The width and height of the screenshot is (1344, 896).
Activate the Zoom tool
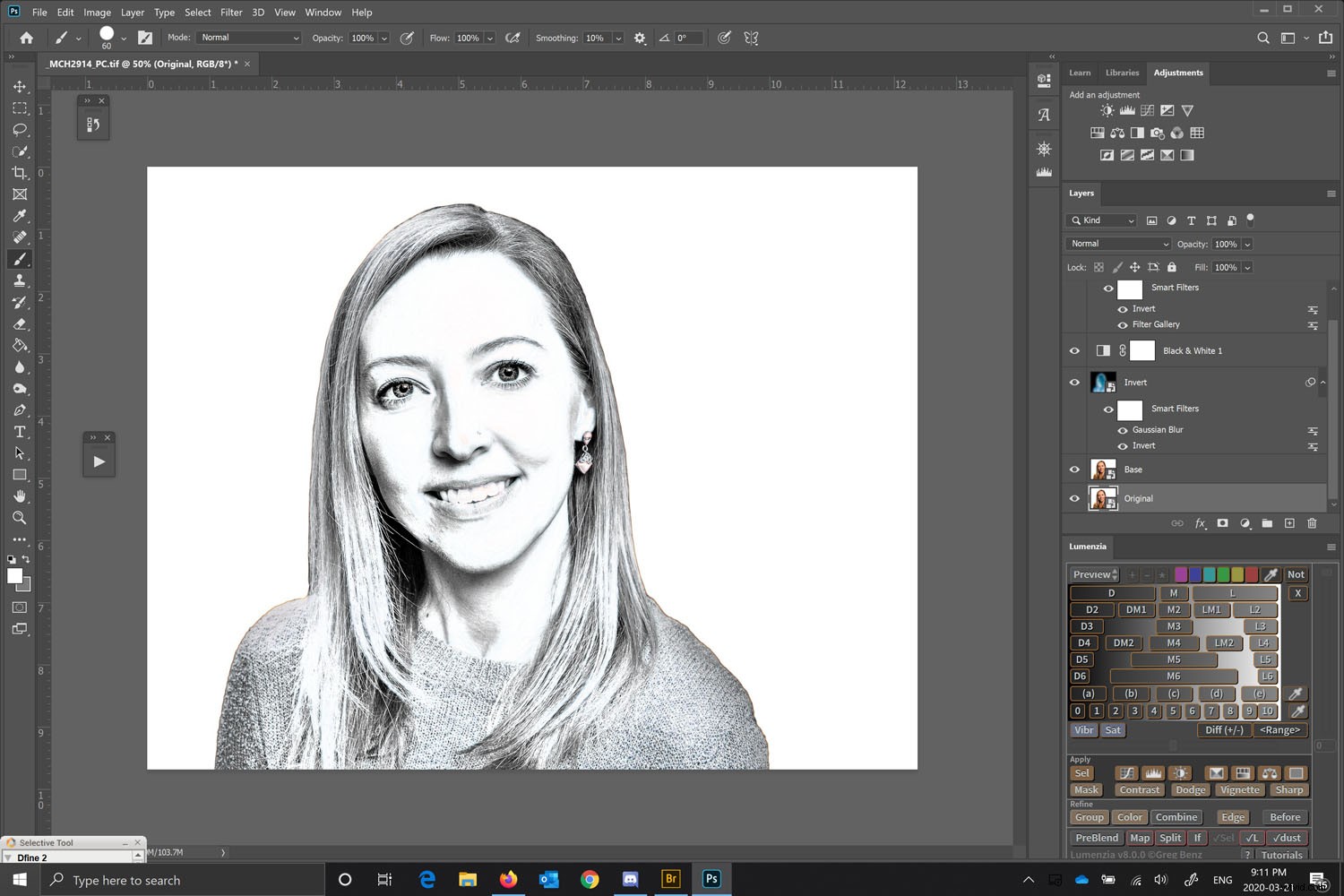pyautogui.click(x=20, y=518)
